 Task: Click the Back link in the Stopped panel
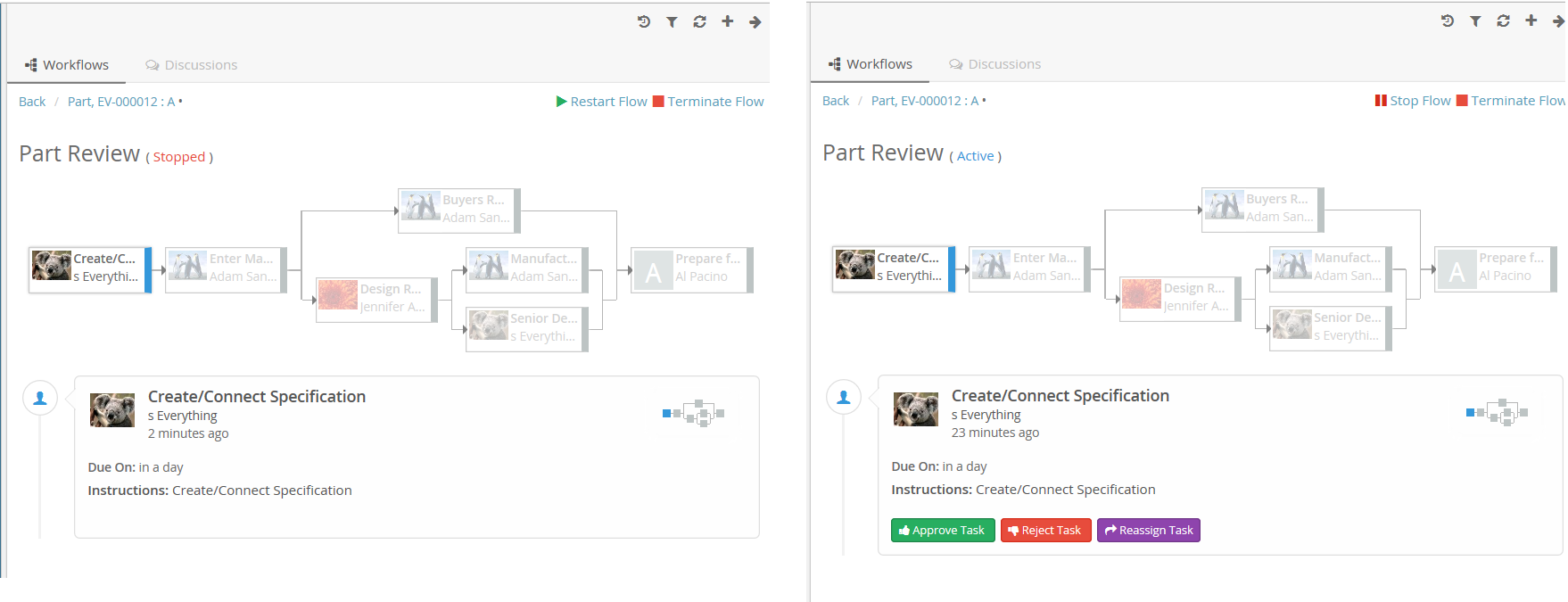(32, 102)
